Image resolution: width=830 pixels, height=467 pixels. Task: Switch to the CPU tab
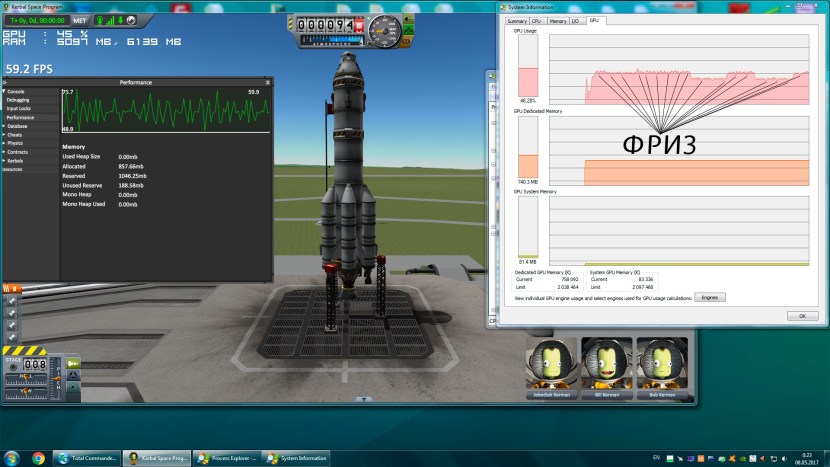[x=537, y=20]
